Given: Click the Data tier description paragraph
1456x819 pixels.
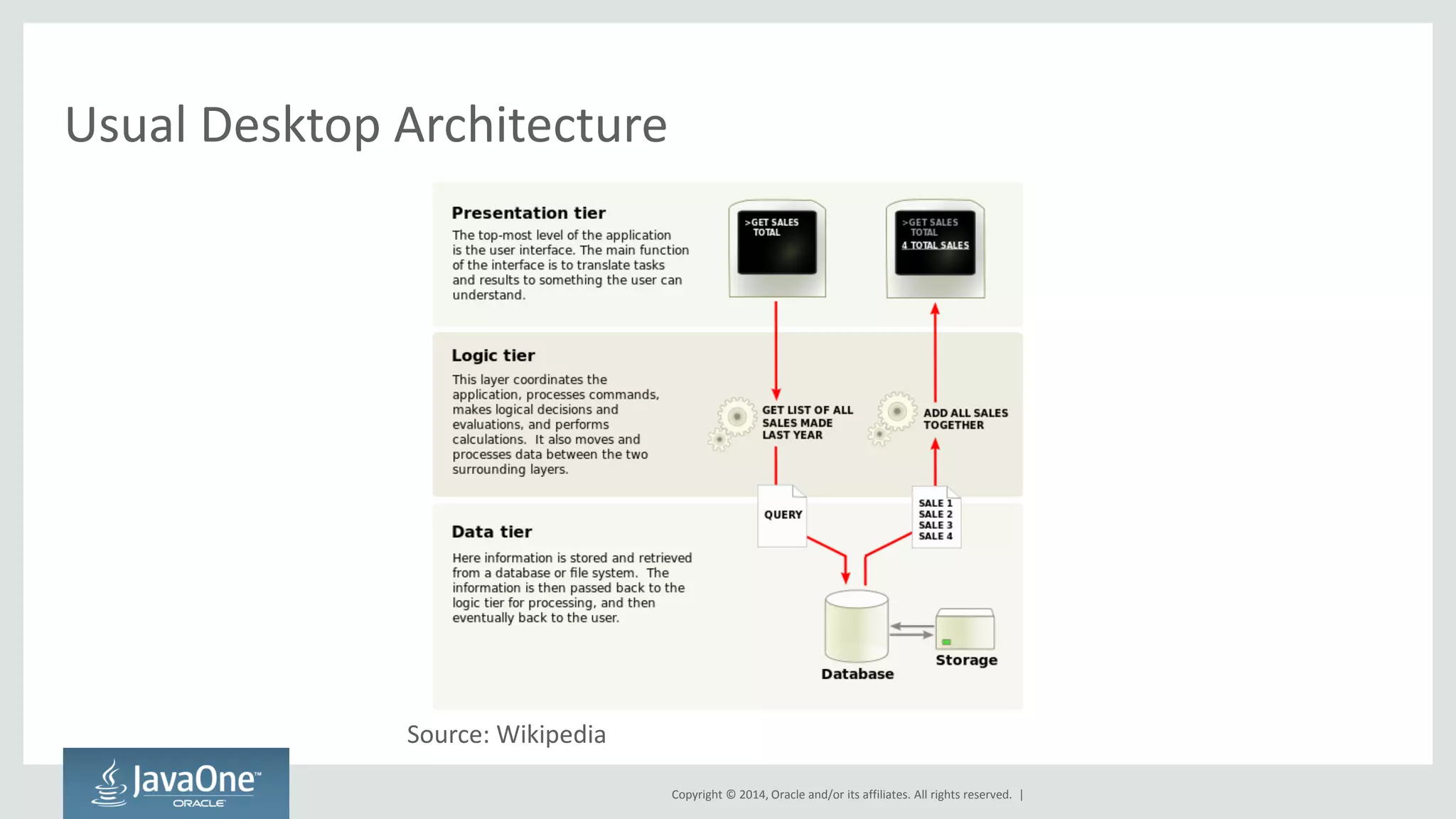Looking at the screenshot, I should [572, 588].
